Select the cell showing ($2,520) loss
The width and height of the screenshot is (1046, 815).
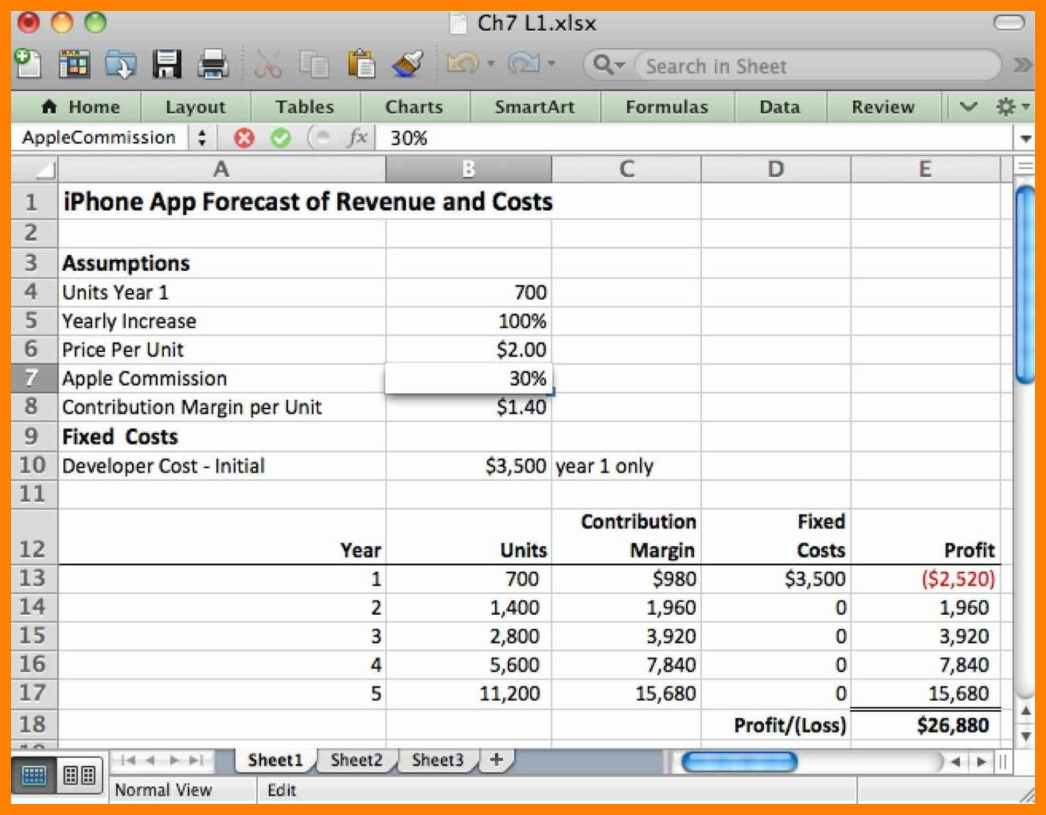point(926,579)
